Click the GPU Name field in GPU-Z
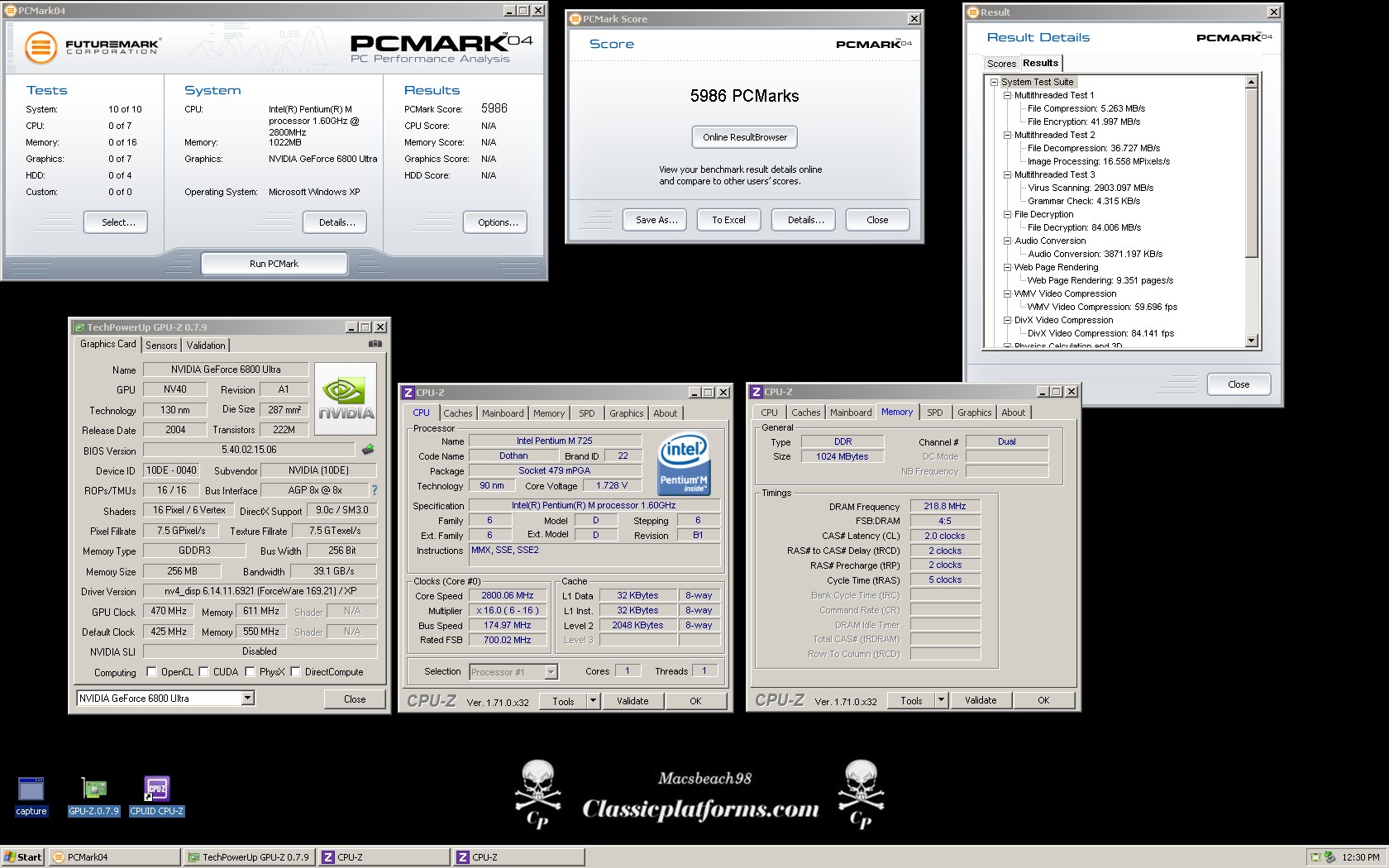 (x=226, y=370)
